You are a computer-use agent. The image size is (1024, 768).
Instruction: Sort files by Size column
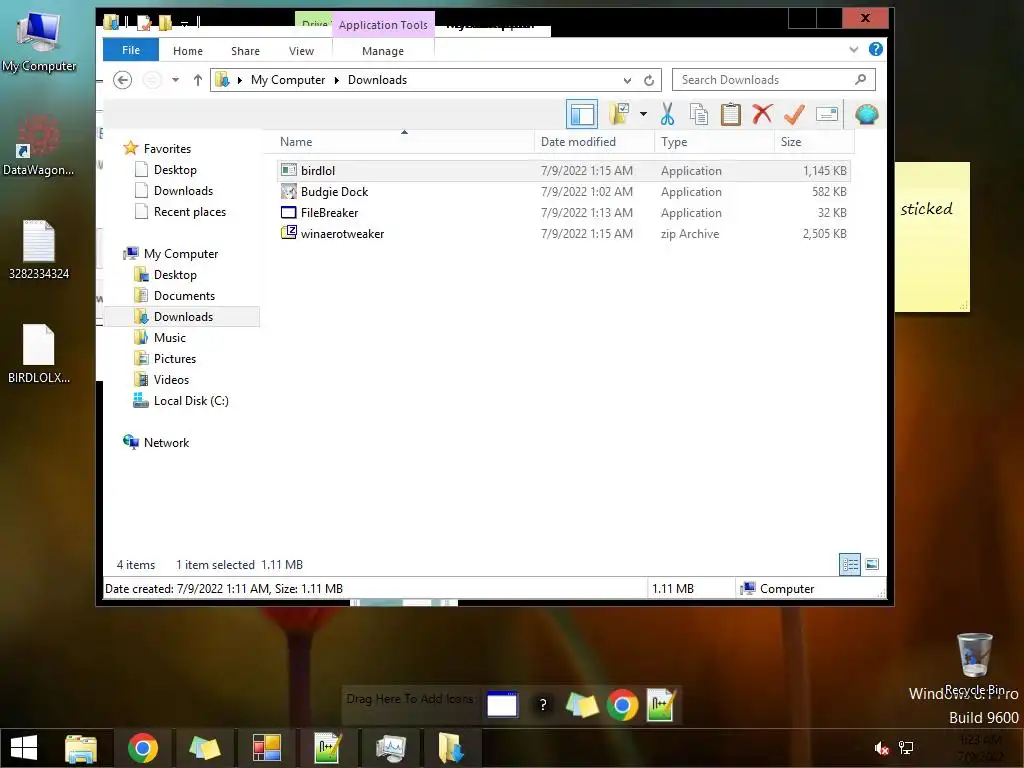click(x=814, y=142)
